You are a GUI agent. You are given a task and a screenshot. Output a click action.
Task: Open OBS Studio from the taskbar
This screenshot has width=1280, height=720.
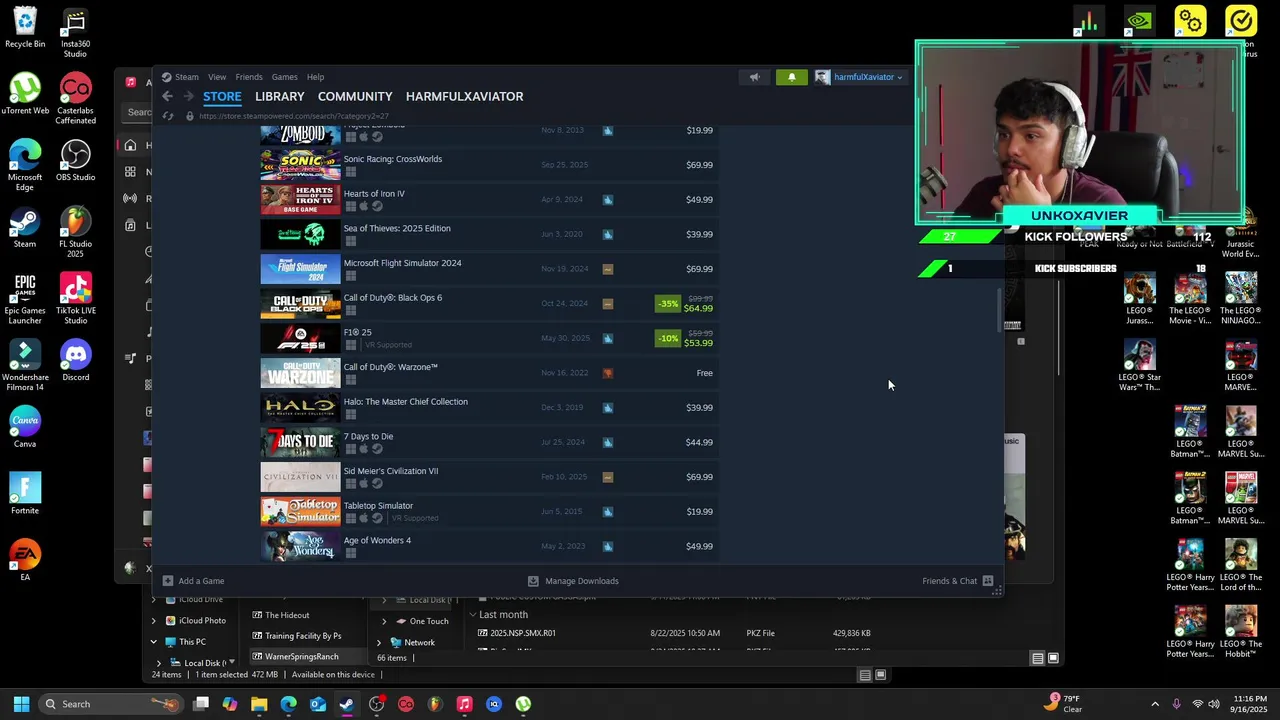pos(376,704)
